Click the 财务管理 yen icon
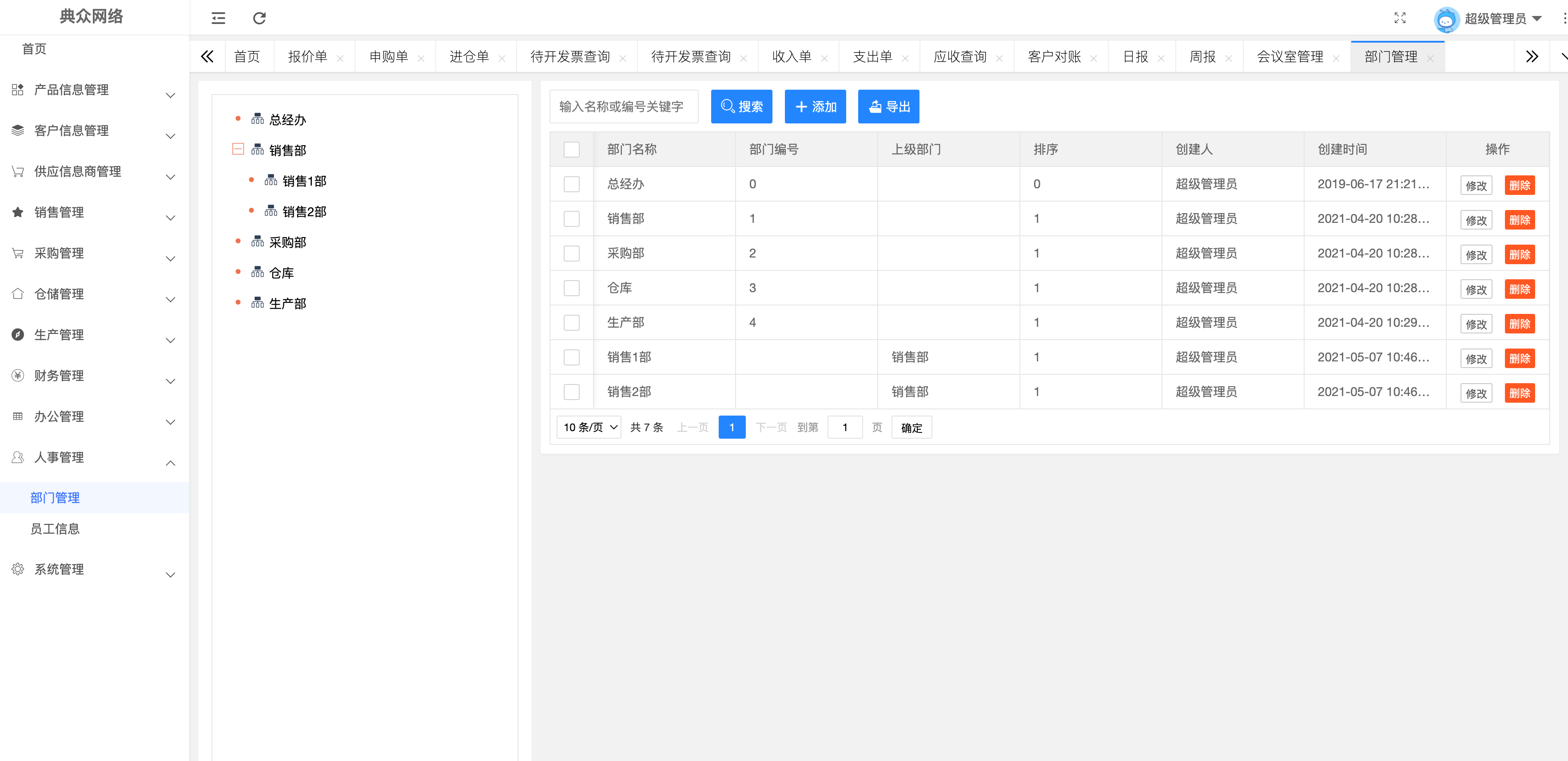 (18, 375)
